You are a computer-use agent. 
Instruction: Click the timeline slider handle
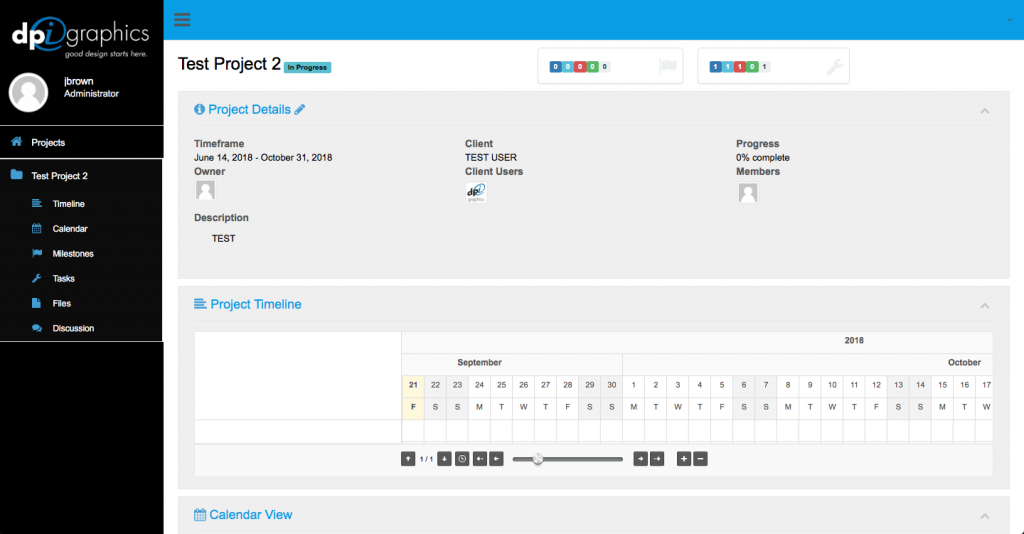537,459
